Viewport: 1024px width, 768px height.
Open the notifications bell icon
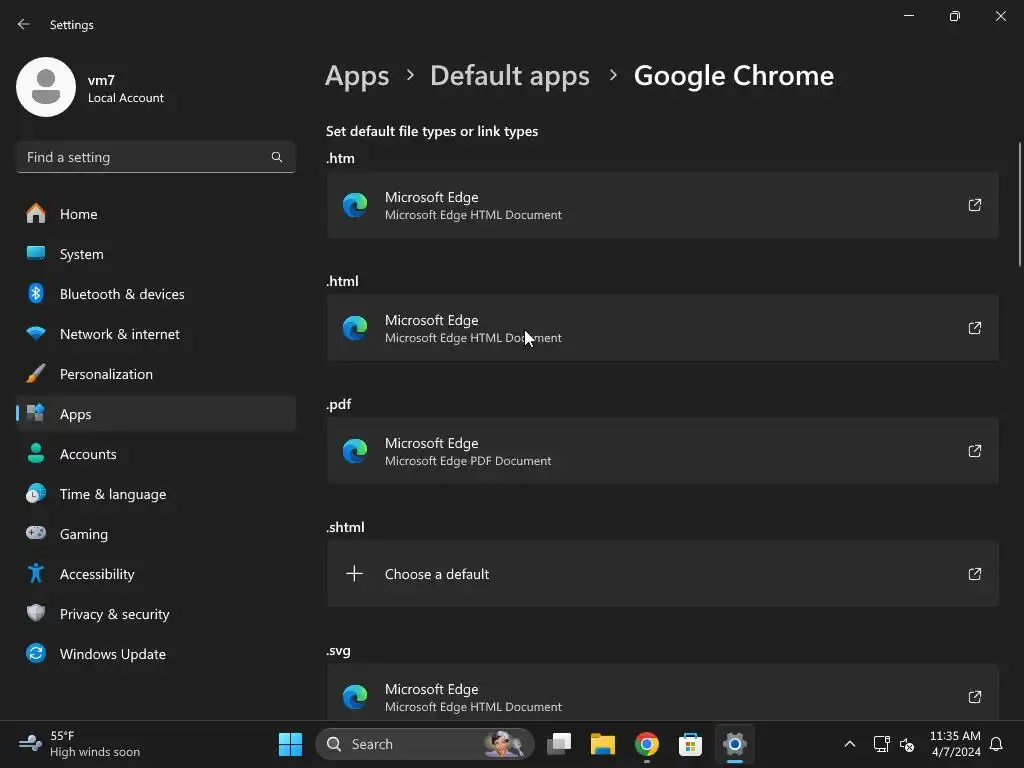click(997, 744)
